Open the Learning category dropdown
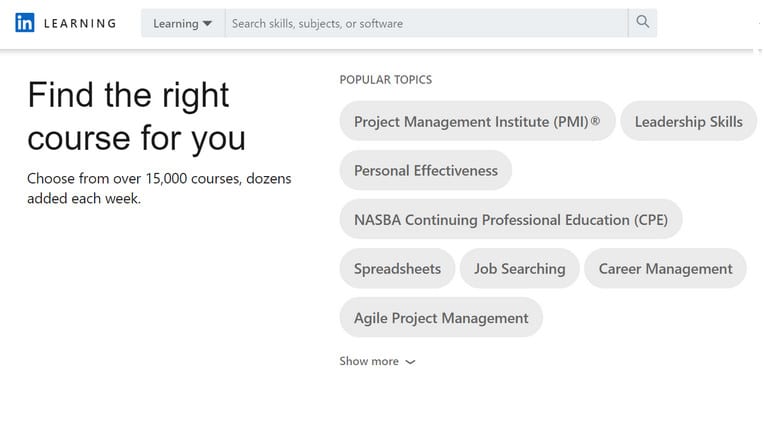The width and height of the screenshot is (764, 422). click(182, 23)
